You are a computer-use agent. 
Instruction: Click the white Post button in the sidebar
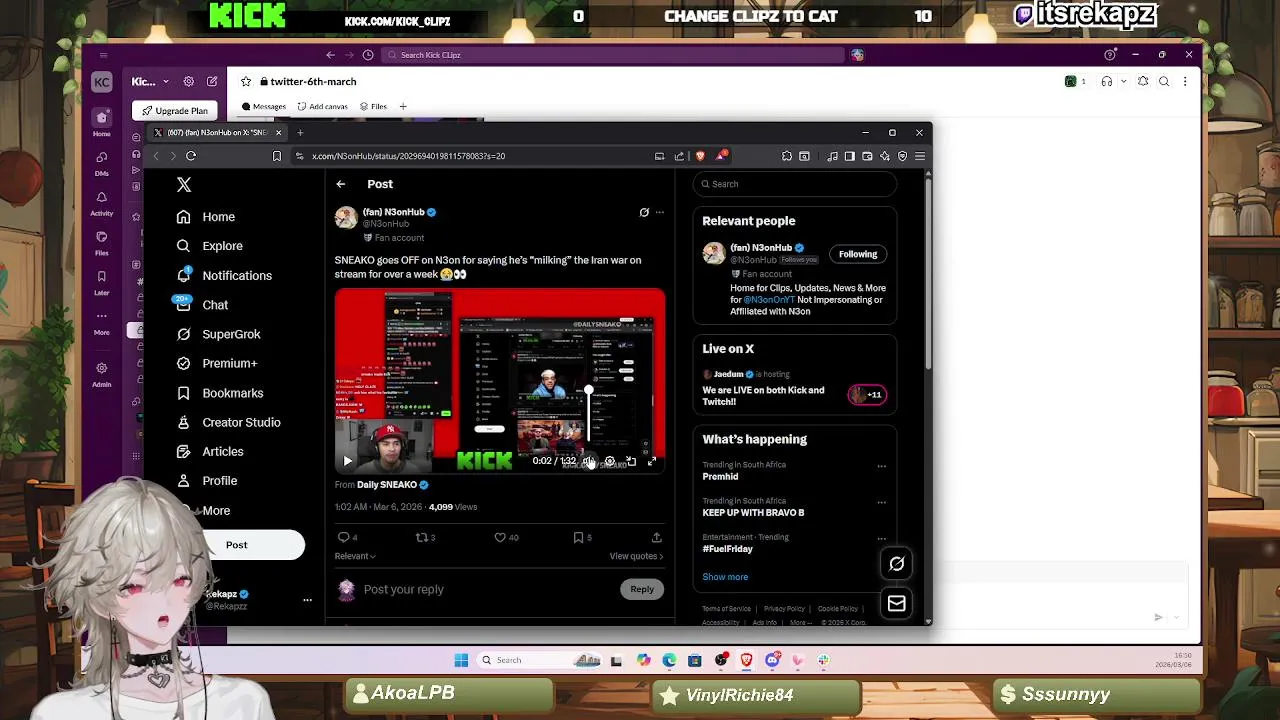coord(236,545)
